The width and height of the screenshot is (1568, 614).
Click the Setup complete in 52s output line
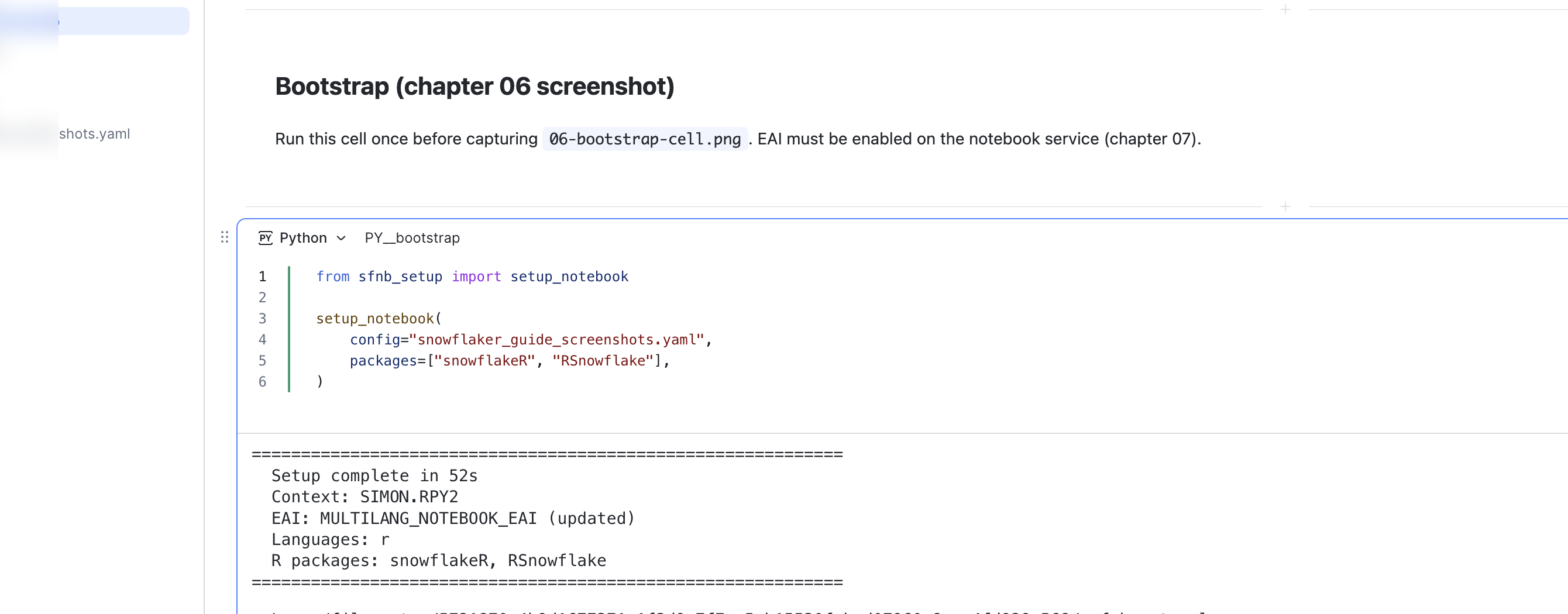coord(374,476)
